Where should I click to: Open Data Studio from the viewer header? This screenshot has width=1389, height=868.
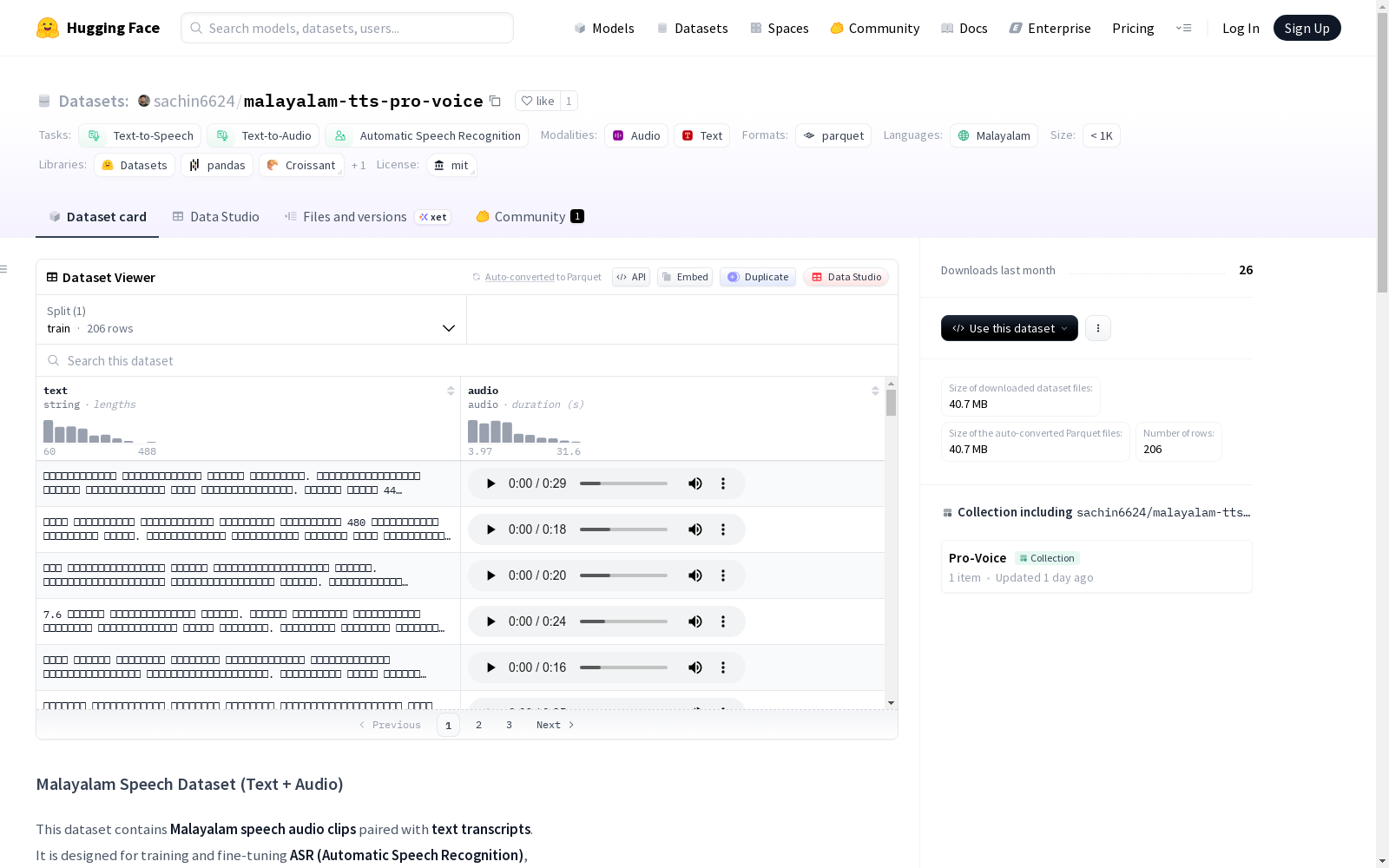(x=846, y=277)
